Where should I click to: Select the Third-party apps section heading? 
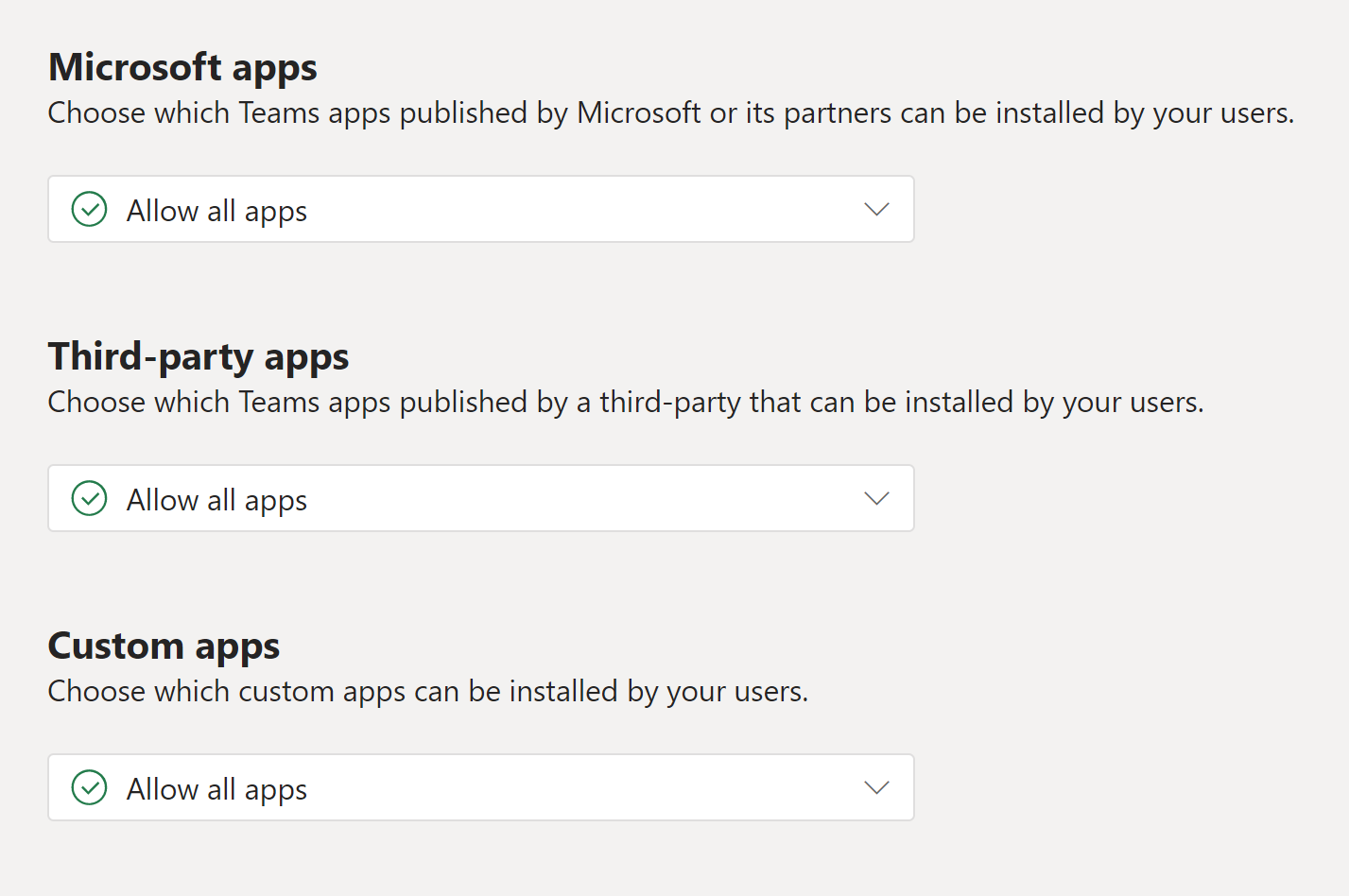(199, 357)
